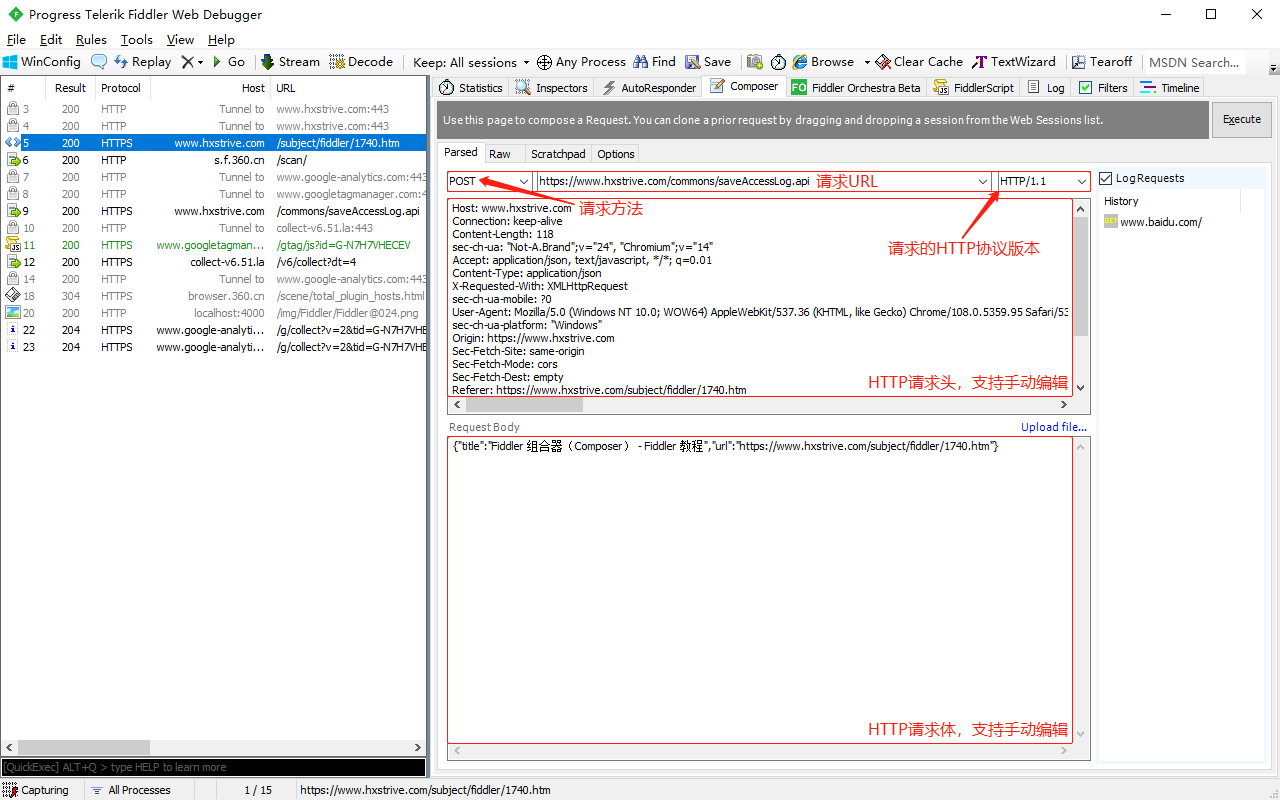The image size is (1280, 800).
Task: Click Clear Cache button
Action: [919, 62]
